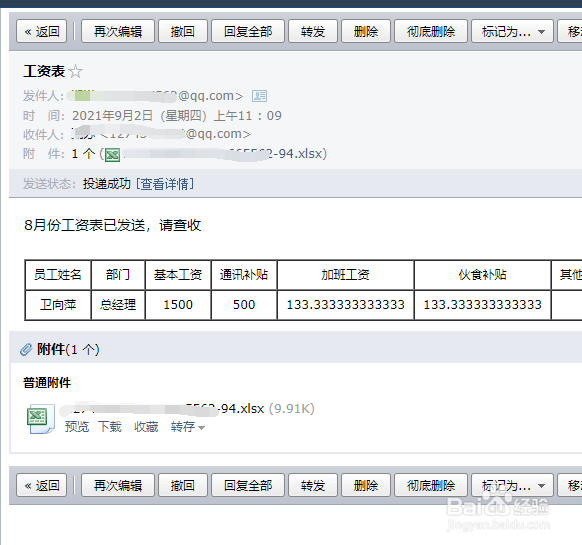Click top 转发 button
Screen dimensions: 582x545
313,32
